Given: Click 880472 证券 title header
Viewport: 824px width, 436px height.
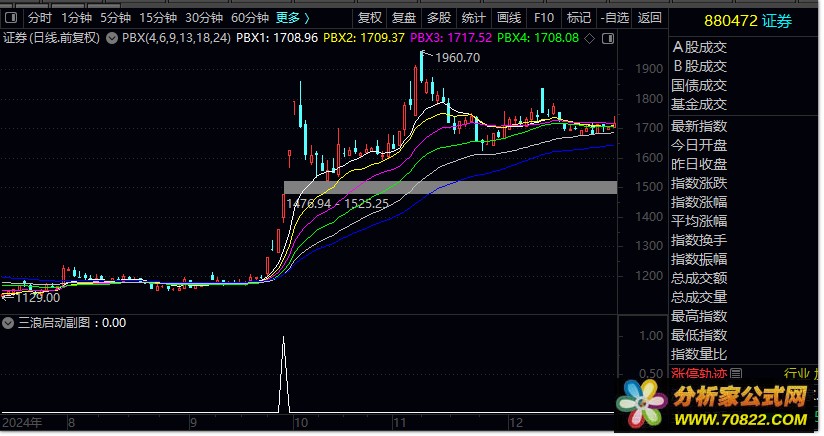Looking at the screenshot, I should tap(748, 22).
